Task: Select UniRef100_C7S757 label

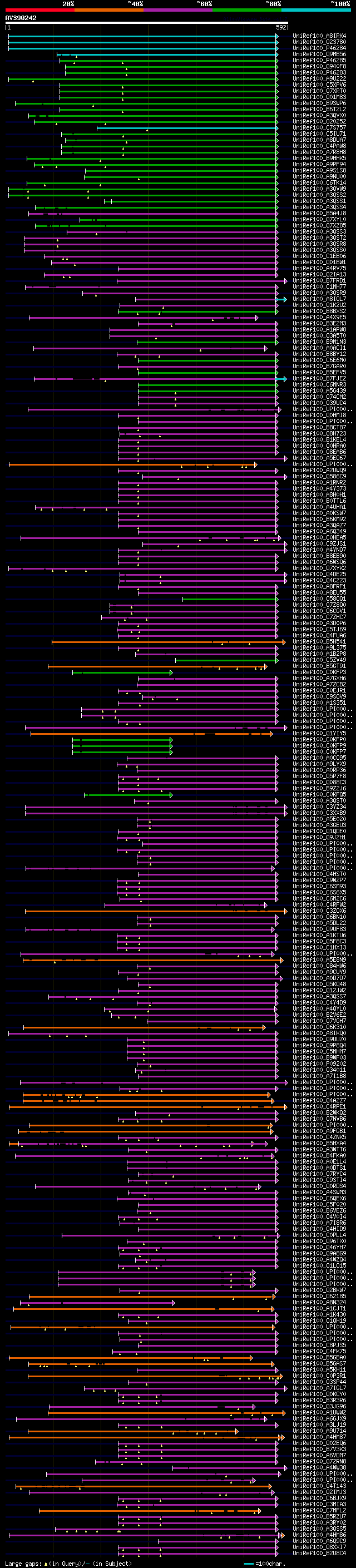Action: pos(319,128)
